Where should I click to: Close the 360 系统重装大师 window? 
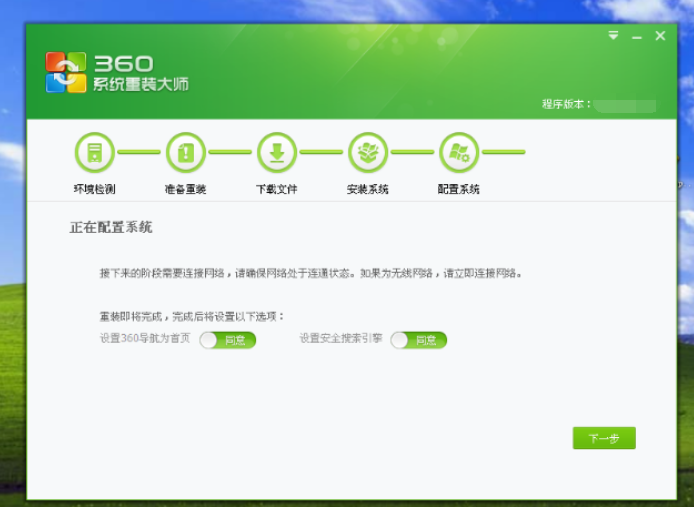point(660,36)
